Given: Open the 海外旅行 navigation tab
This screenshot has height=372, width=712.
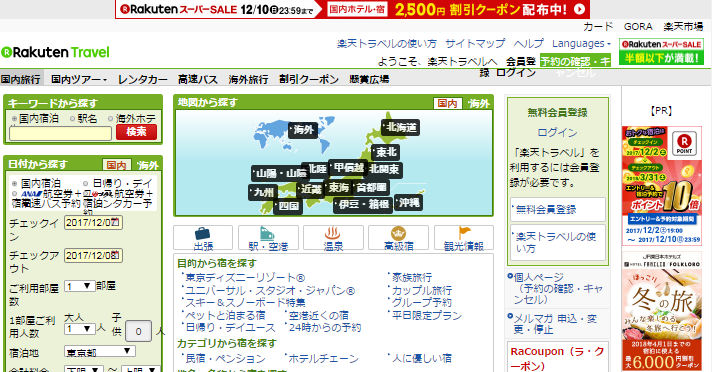Looking at the screenshot, I should coord(248,79).
